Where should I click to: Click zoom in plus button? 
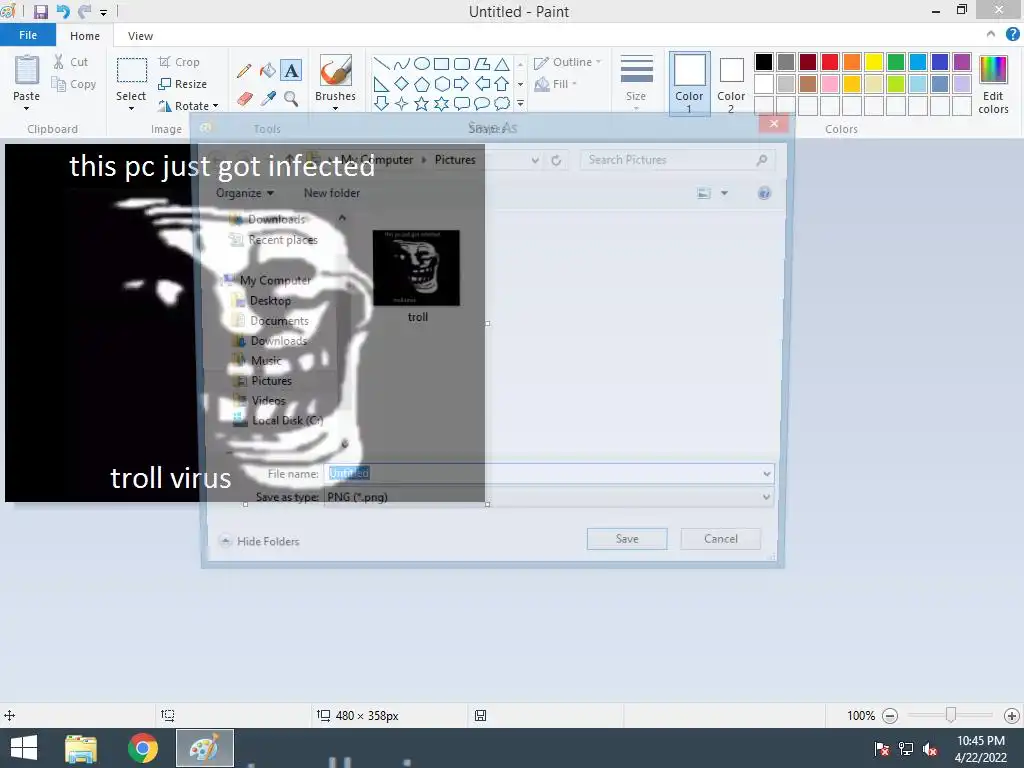(1012, 716)
